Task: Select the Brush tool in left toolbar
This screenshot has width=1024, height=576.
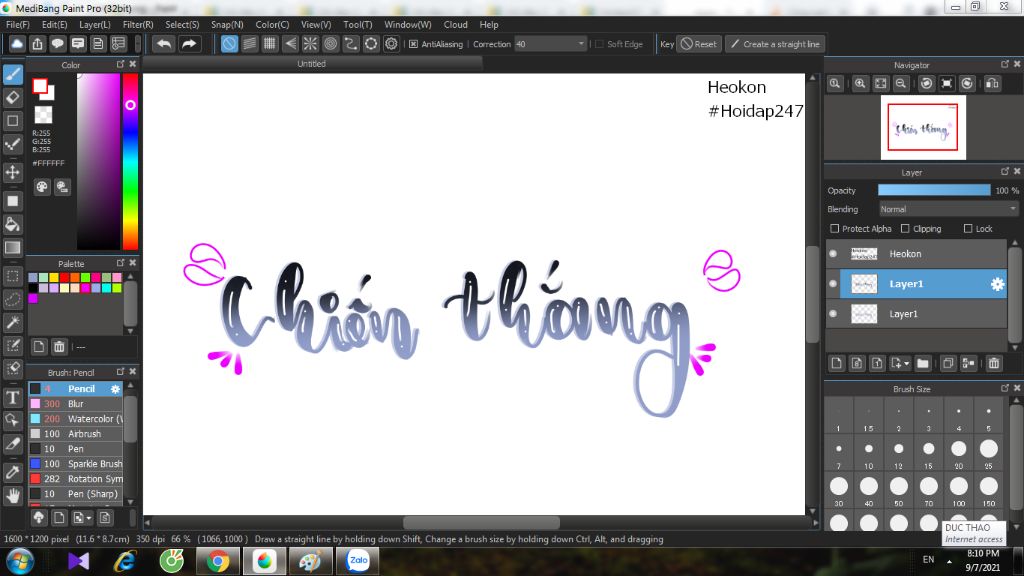Action: pos(12,74)
